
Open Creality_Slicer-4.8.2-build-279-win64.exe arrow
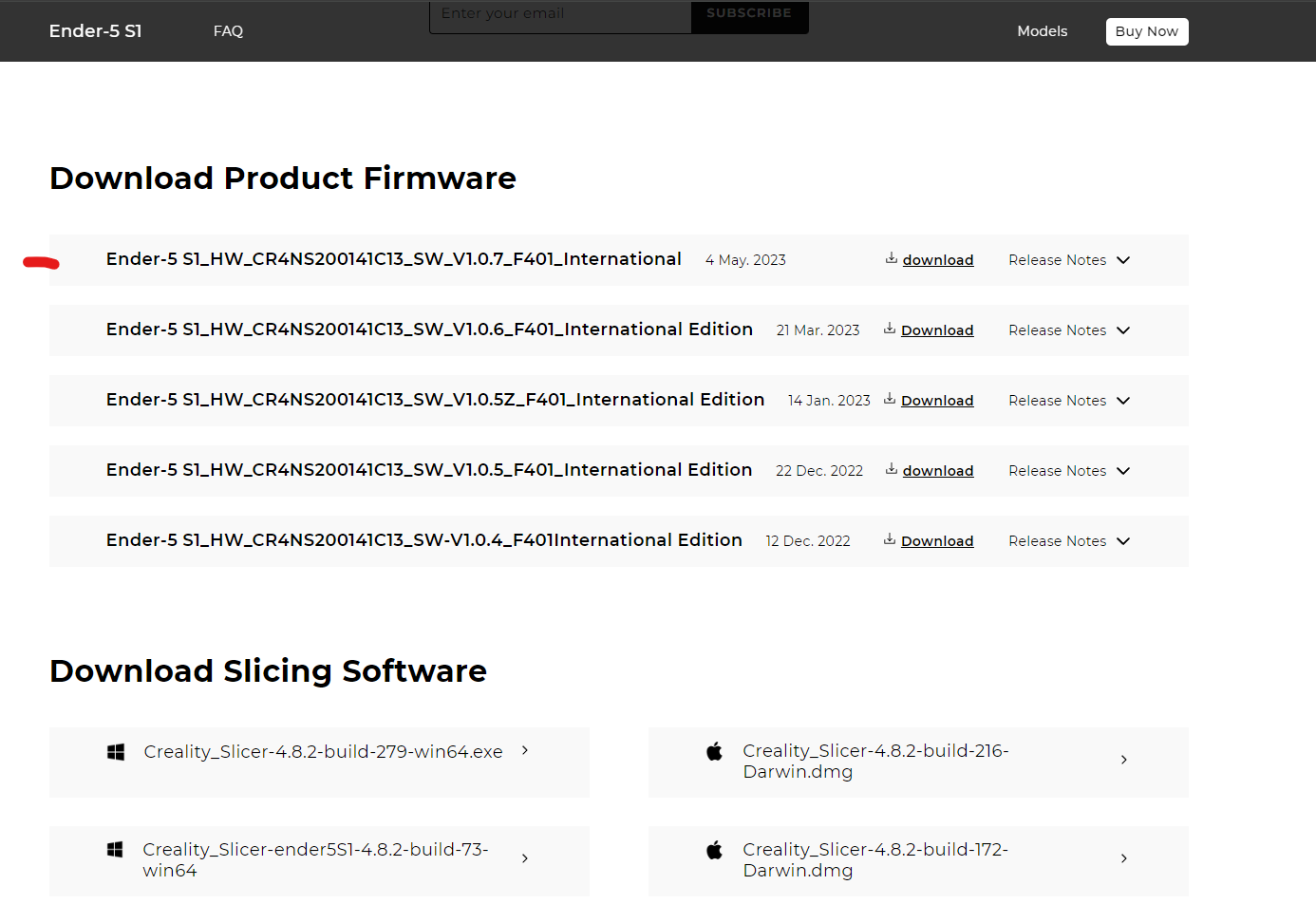[x=525, y=750]
